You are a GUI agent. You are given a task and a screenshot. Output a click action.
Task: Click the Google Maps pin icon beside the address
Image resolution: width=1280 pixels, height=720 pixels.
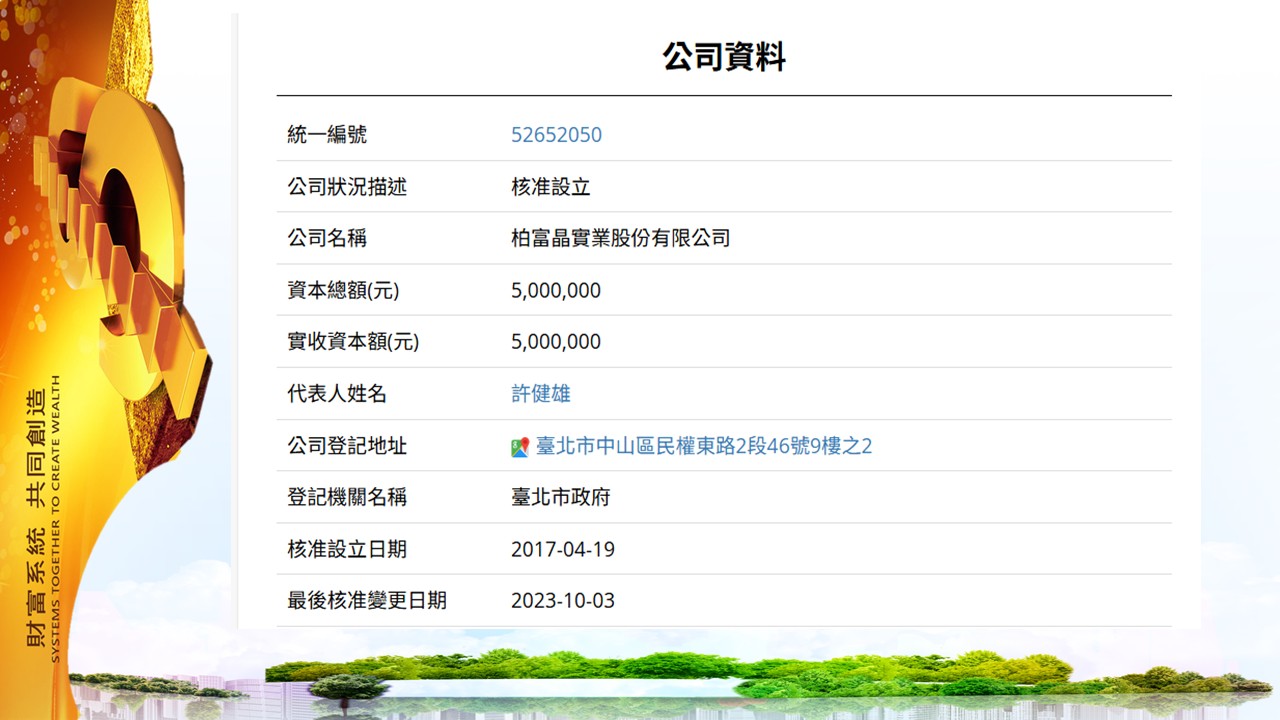coord(520,447)
